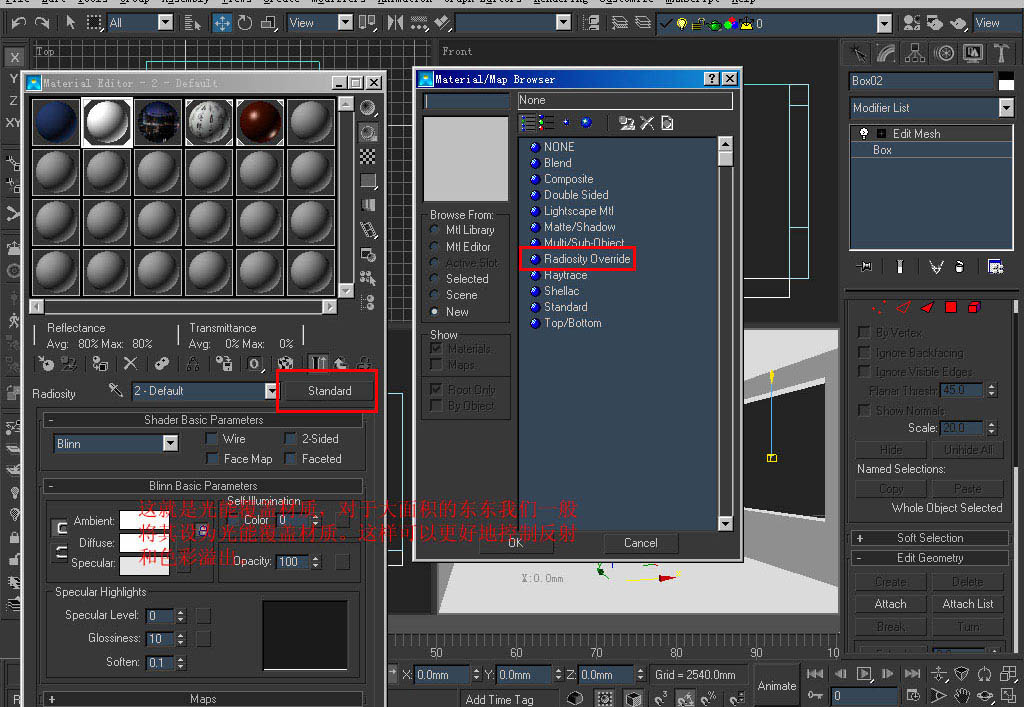Image resolution: width=1024 pixels, height=707 pixels.
Task: Open the Utilities hammer panel tab
Action: [x=1003, y=53]
